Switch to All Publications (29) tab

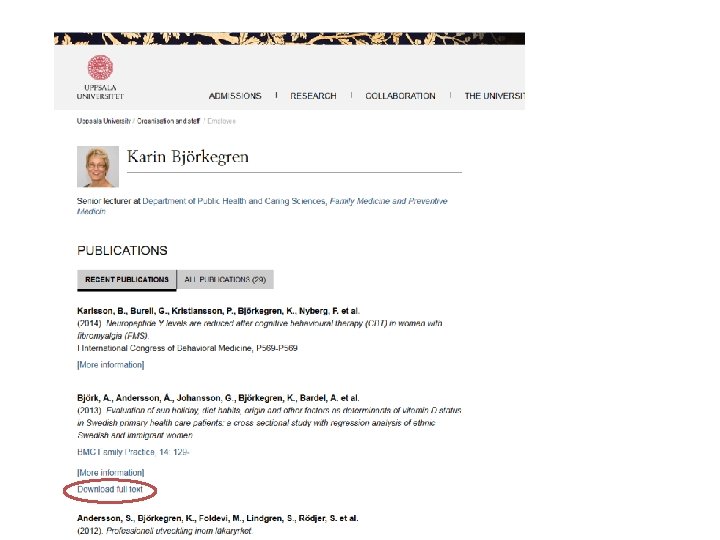(225, 280)
